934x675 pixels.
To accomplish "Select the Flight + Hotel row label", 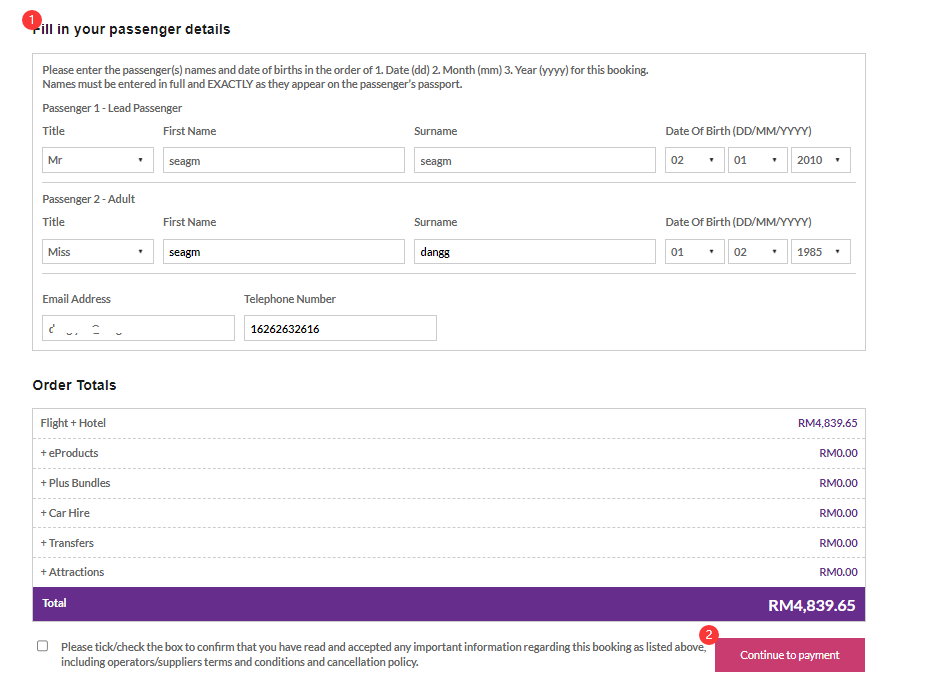I will [73, 423].
